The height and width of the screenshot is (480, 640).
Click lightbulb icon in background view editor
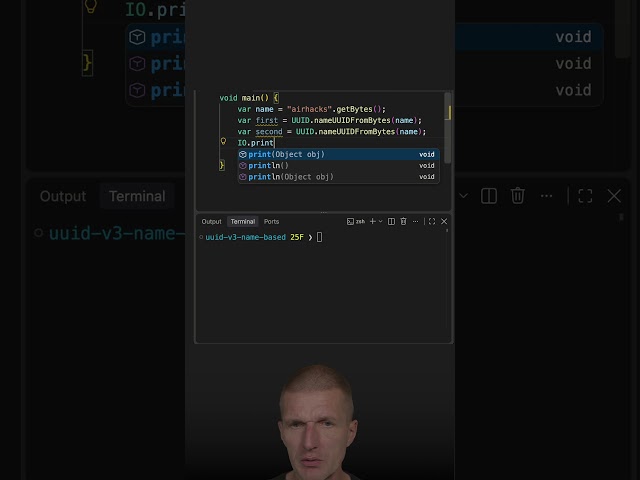(x=91, y=7)
